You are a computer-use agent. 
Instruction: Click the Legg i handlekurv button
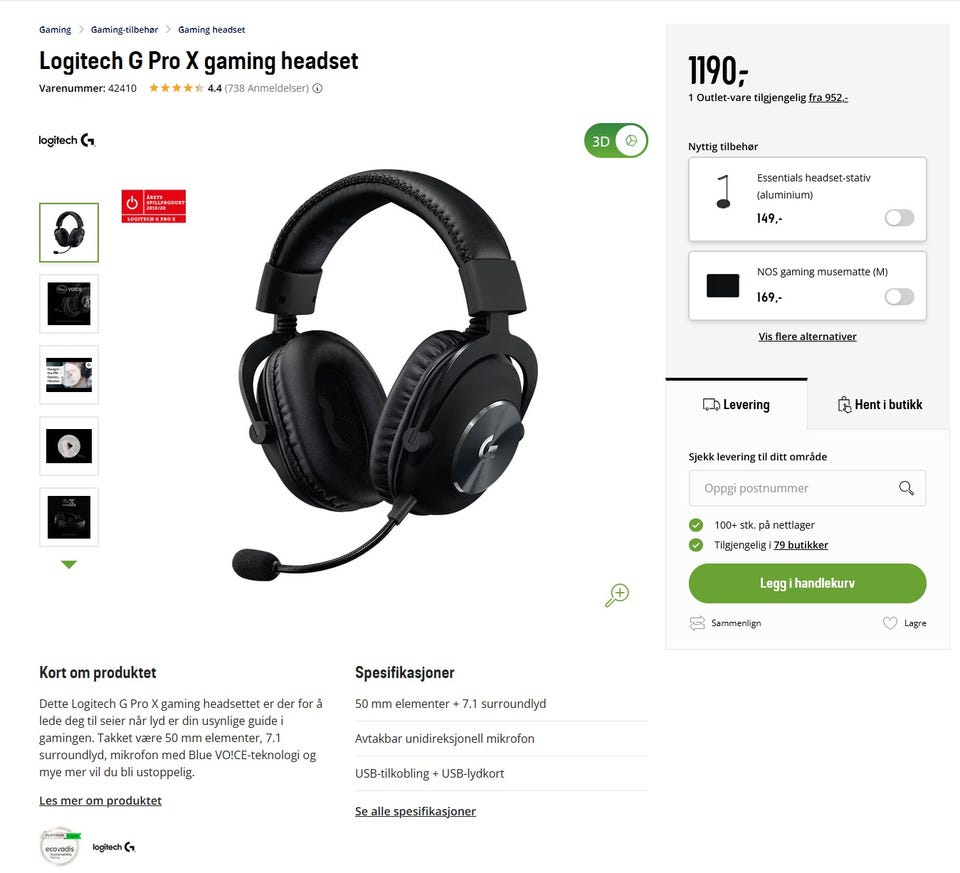point(807,583)
